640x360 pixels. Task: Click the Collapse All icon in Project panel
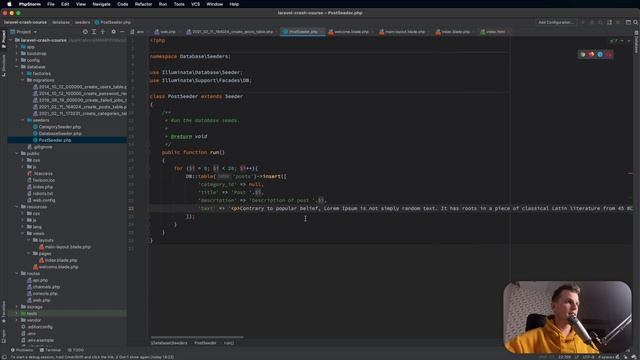[102, 31]
